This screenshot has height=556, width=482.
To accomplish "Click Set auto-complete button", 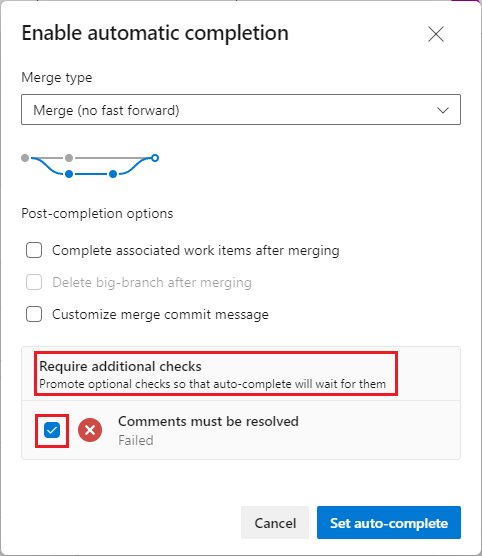I will (x=389, y=523).
